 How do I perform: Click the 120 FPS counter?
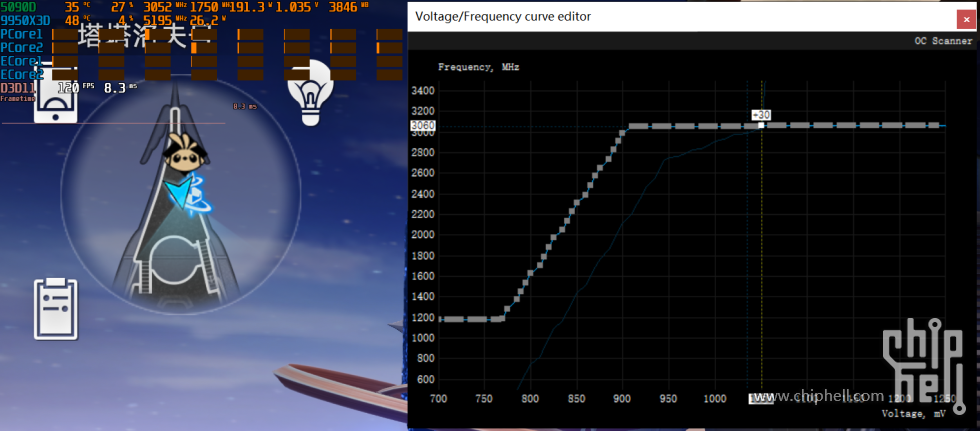tap(76, 87)
